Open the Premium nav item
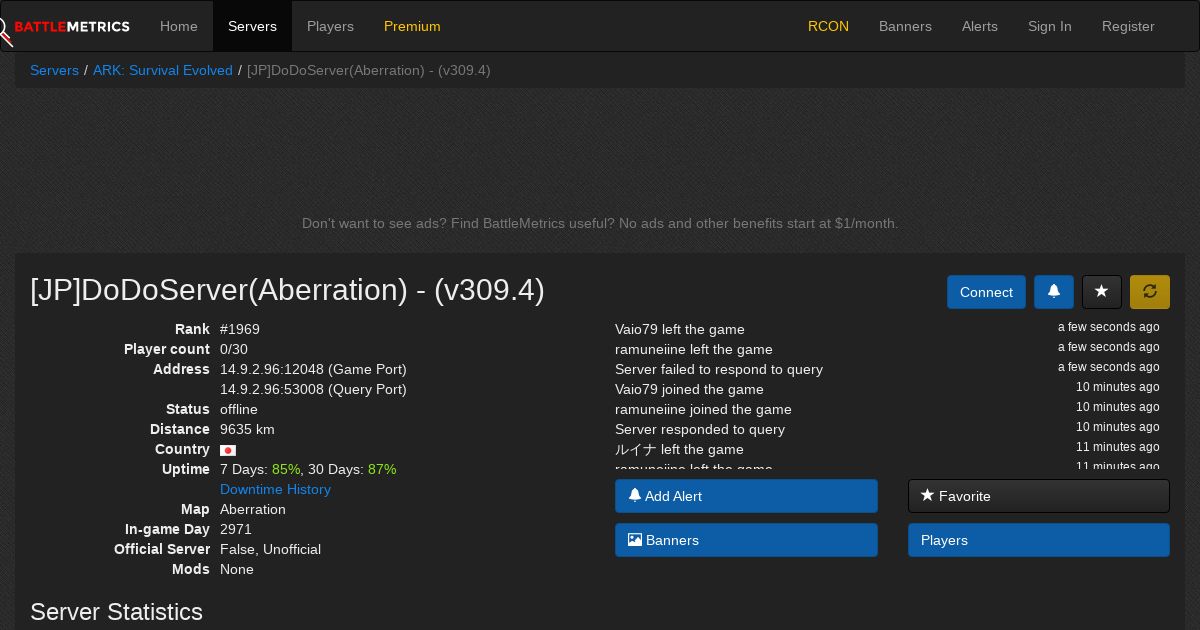1200x630 pixels. [x=412, y=26]
